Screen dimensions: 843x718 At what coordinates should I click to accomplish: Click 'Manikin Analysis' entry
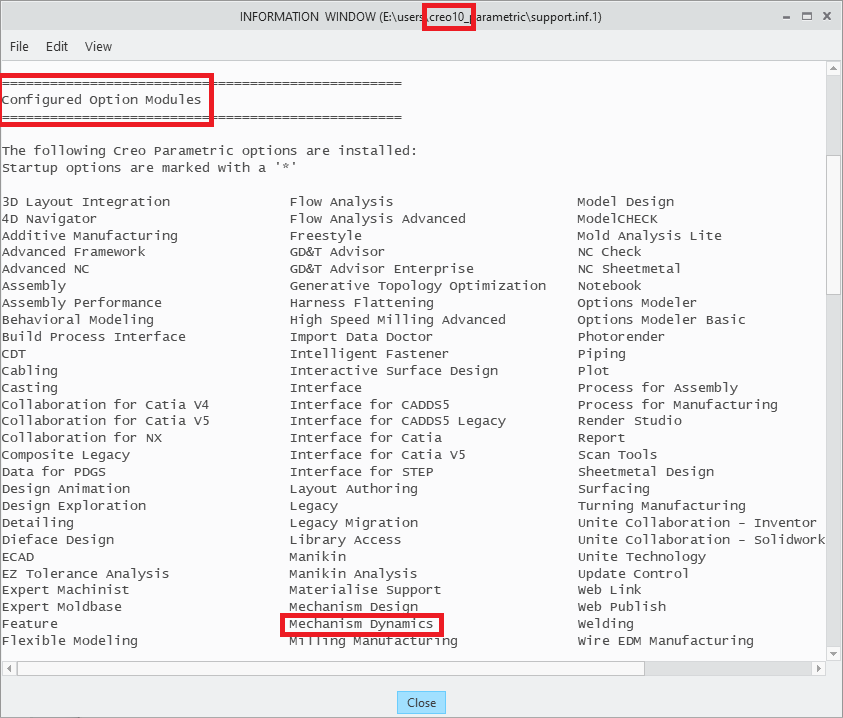[353, 574]
